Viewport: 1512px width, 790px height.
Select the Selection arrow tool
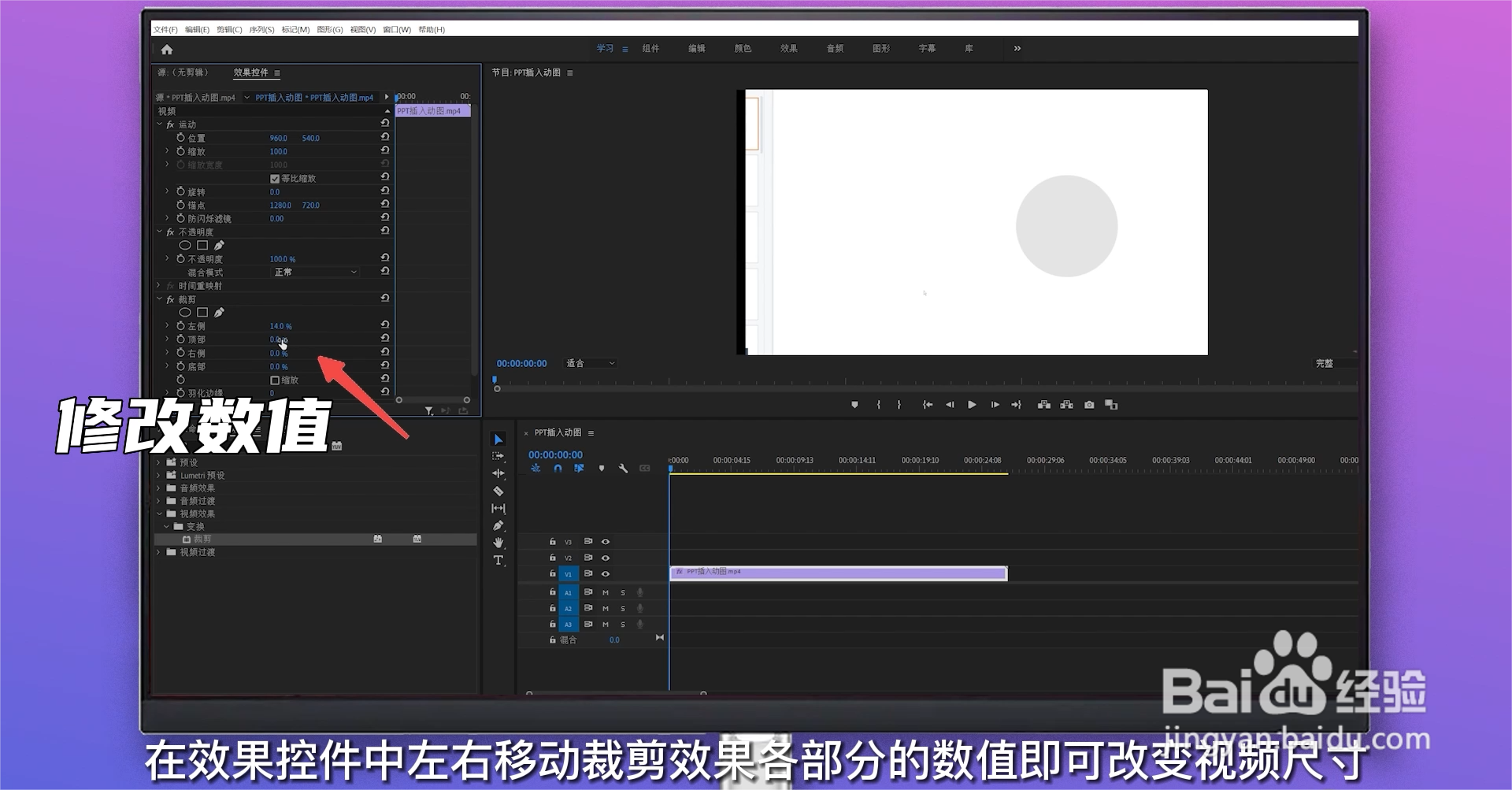(498, 440)
